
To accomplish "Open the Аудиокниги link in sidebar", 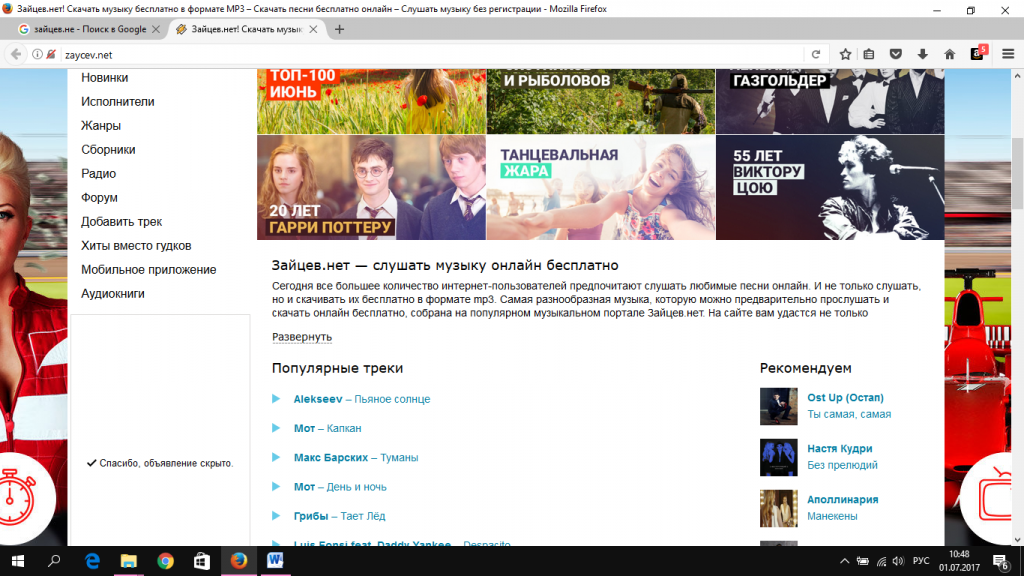I will pos(113,294).
